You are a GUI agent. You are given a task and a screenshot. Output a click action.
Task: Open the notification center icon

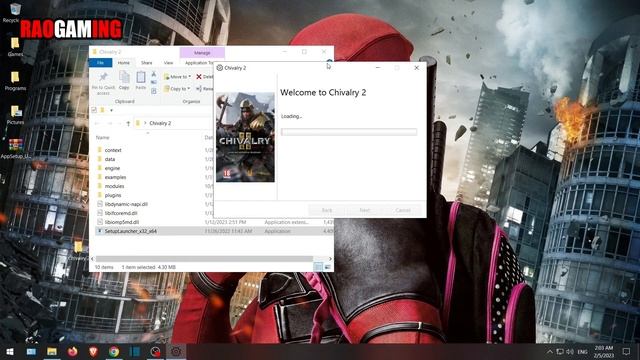626,352
